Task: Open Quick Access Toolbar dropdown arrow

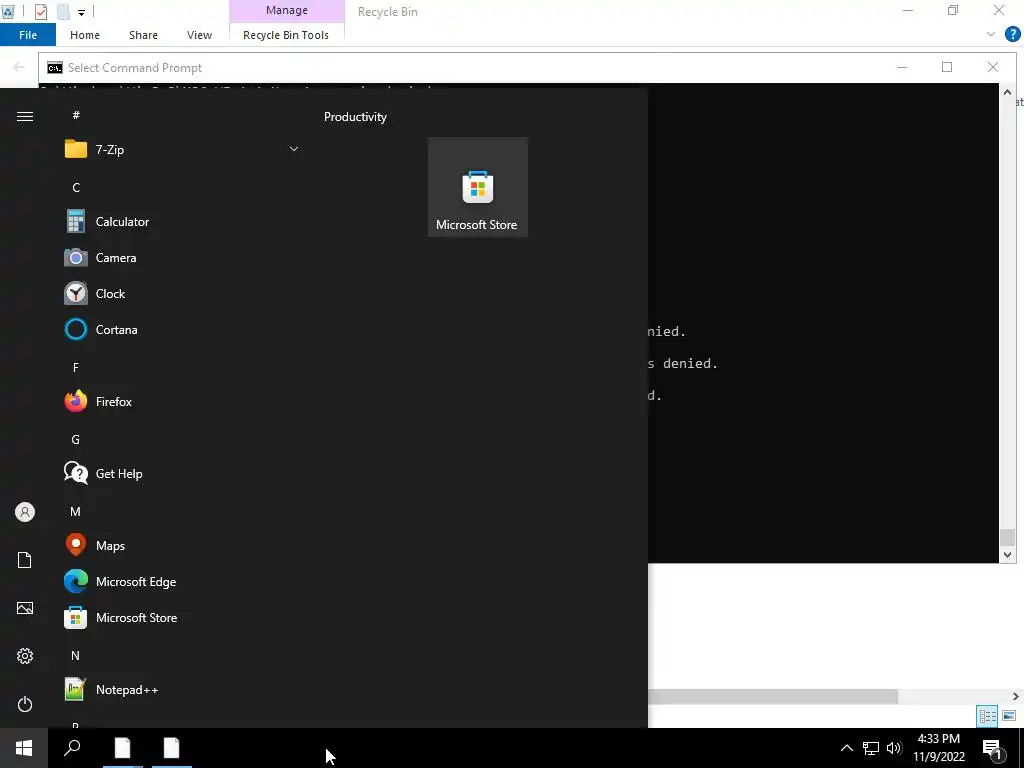Action: [81, 12]
